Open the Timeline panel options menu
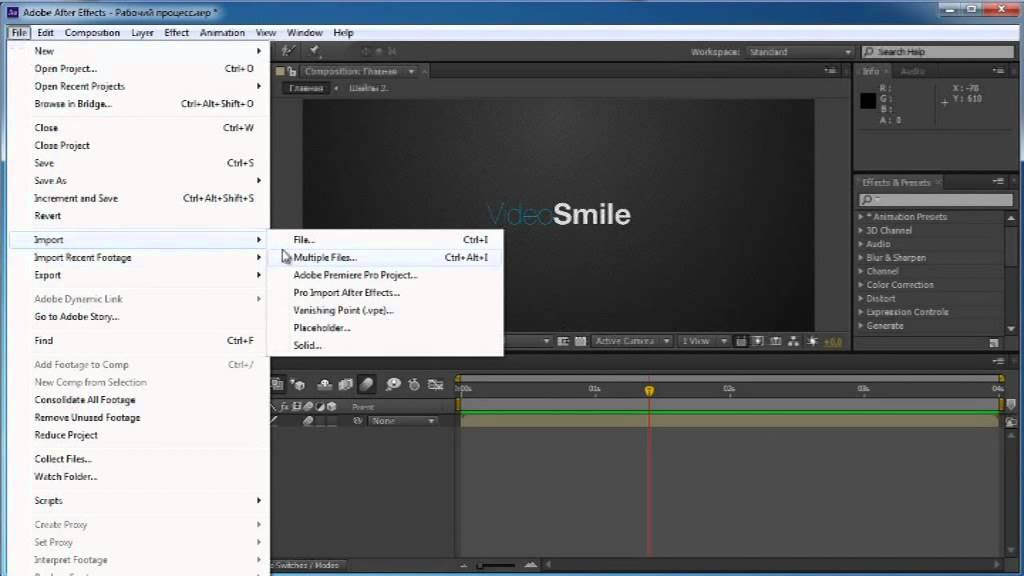Viewport: 1024px width, 576px height. coord(998,361)
